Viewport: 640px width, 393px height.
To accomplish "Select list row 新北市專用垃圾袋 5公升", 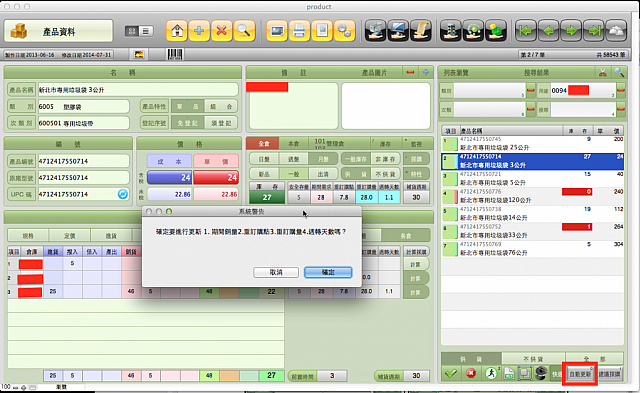I will [x=532, y=179].
